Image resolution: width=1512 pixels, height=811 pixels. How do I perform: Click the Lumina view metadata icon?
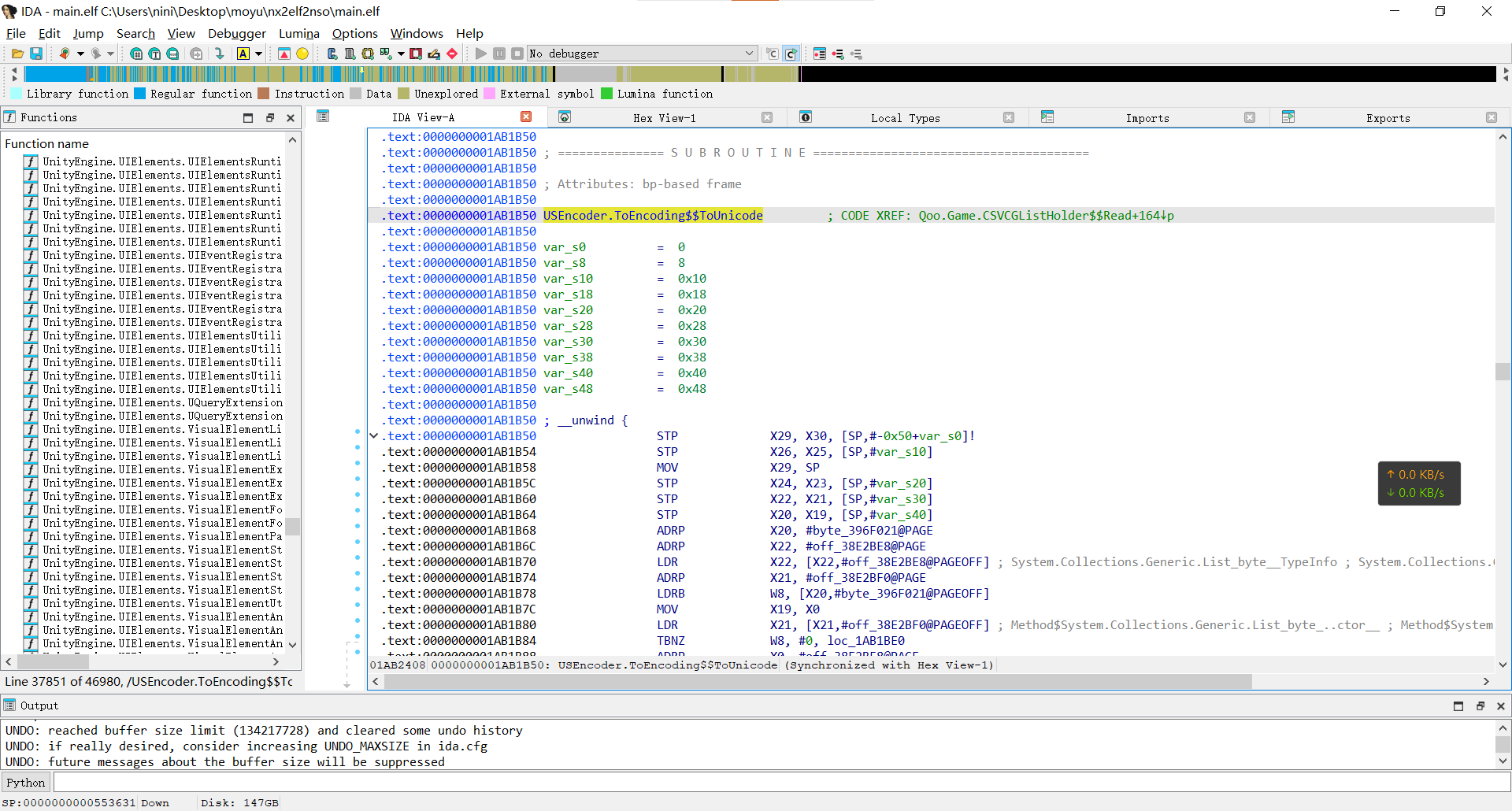point(820,54)
